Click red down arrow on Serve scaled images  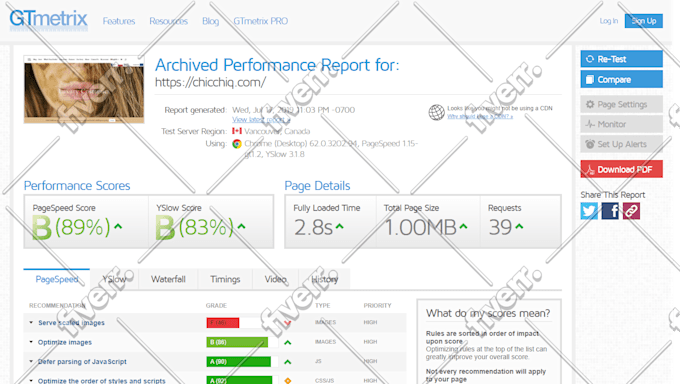pyautogui.click(x=288, y=323)
